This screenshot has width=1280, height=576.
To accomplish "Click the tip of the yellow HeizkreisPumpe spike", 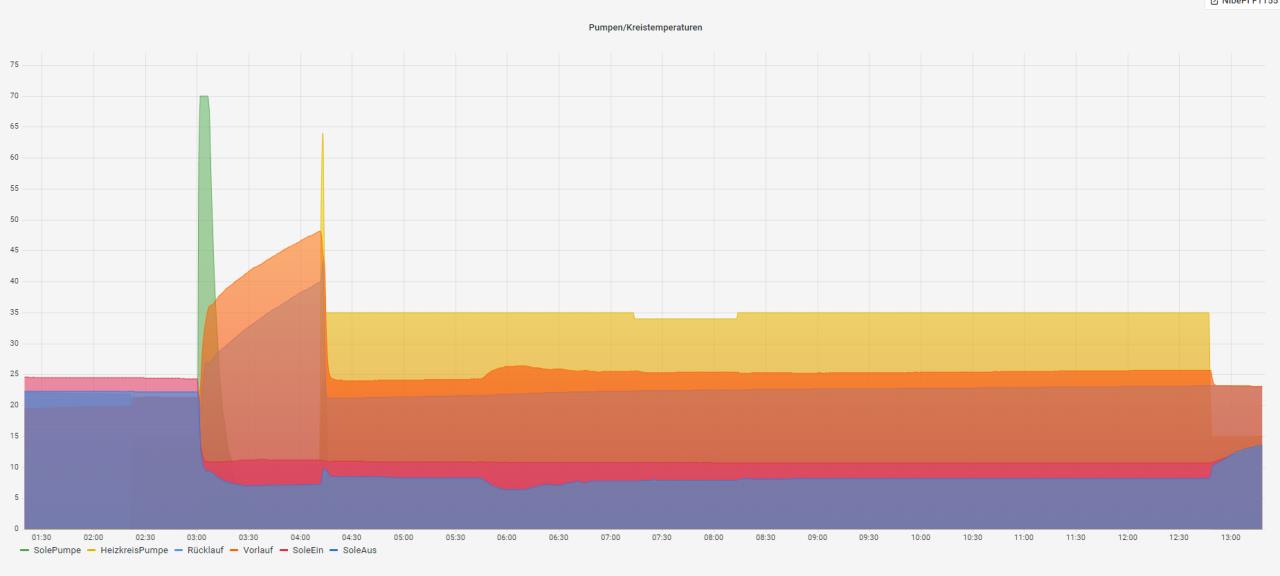I will [x=322, y=134].
